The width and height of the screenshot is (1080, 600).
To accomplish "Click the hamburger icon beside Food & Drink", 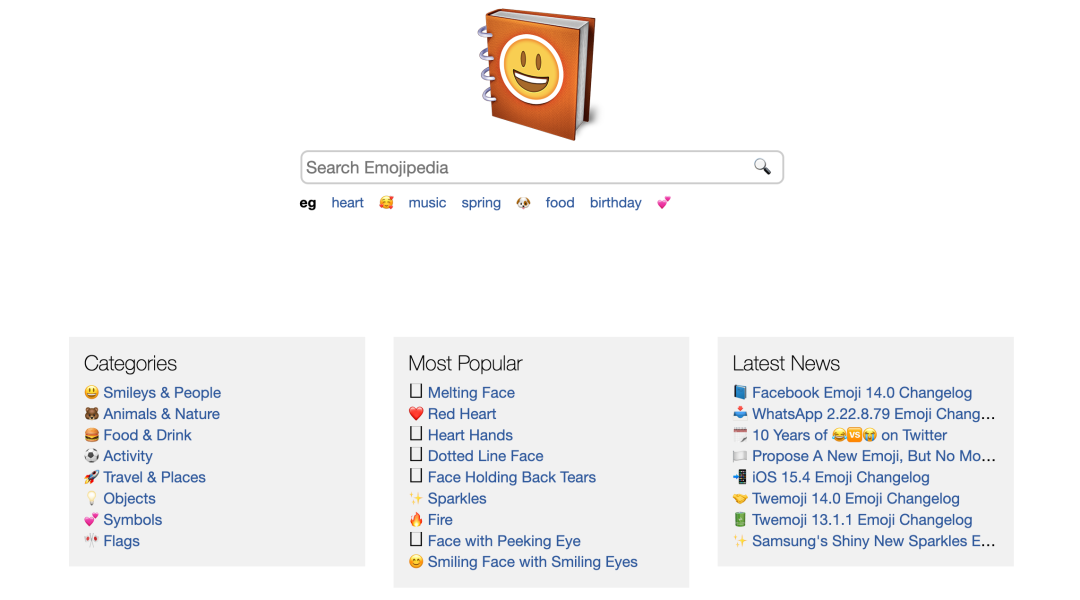I will (92, 435).
